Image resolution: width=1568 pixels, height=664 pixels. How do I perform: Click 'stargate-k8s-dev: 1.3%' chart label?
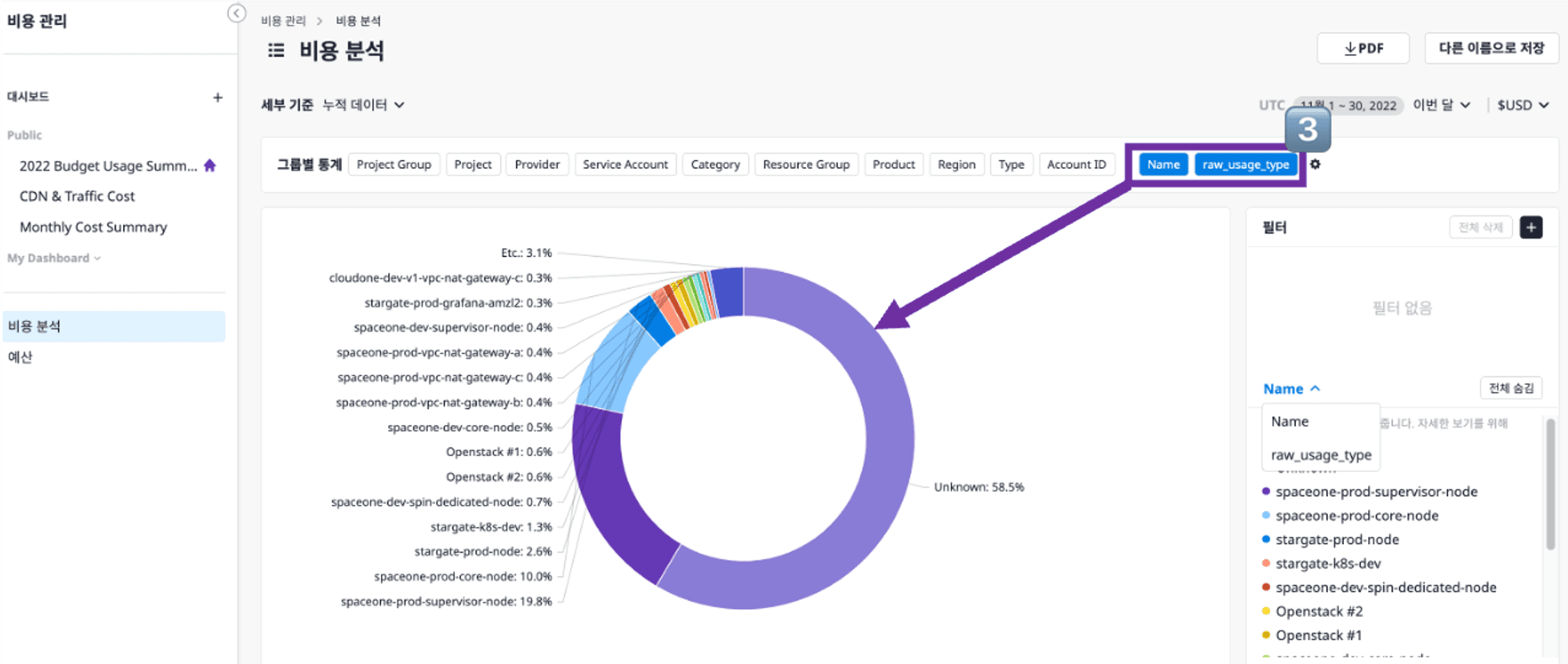(x=491, y=528)
